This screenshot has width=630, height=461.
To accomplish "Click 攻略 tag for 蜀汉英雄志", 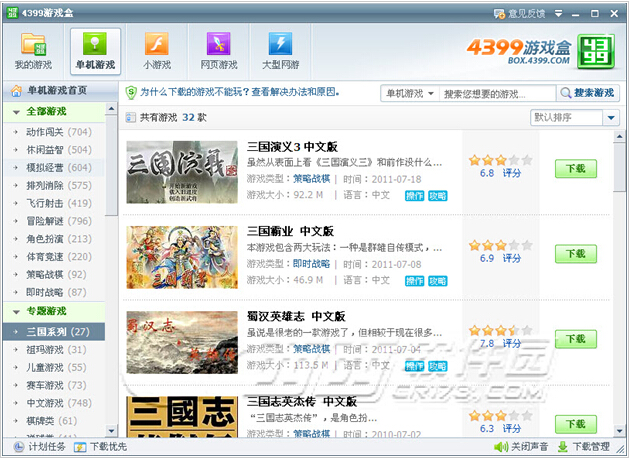I will [438, 366].
